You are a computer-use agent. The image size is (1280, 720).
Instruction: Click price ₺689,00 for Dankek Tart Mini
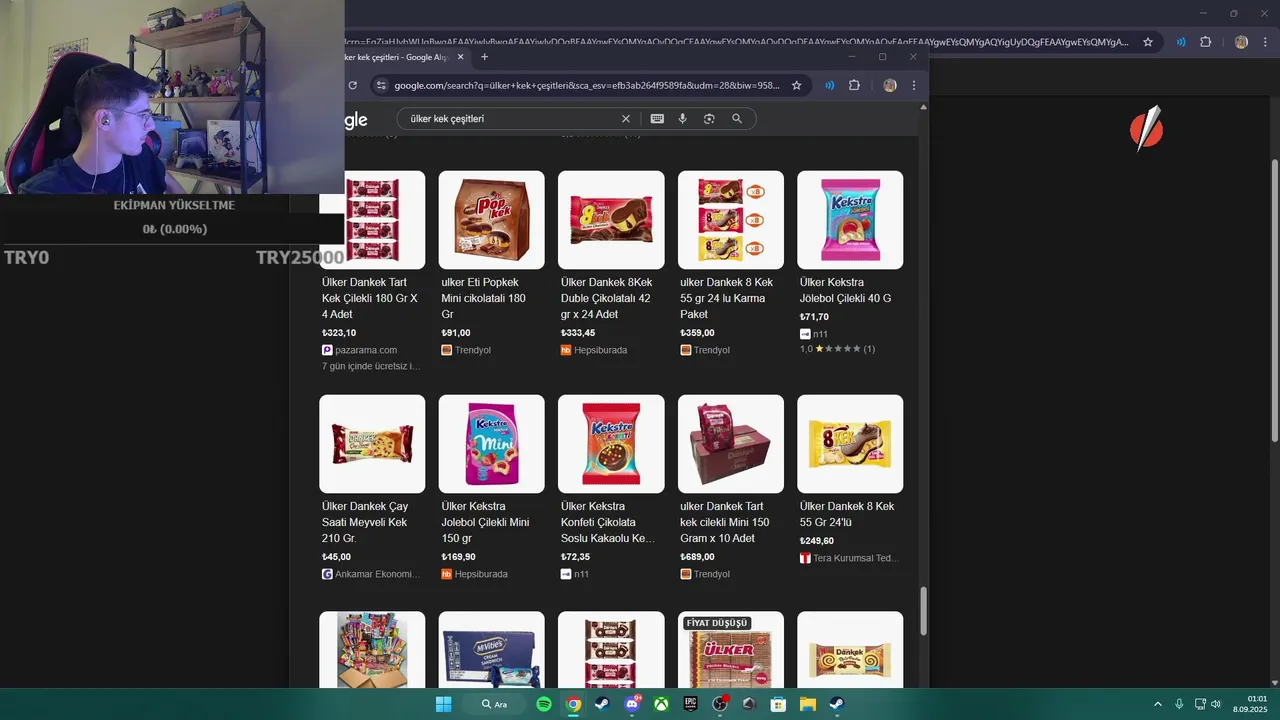pyautogui.click(x=698, y=557)
